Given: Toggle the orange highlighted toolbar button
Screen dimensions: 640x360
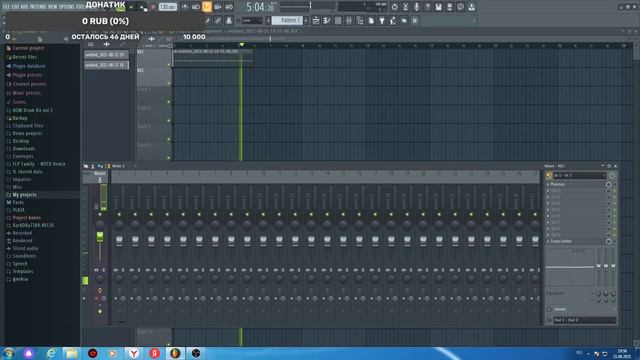Looking at the screenshot, I should 207,7.
